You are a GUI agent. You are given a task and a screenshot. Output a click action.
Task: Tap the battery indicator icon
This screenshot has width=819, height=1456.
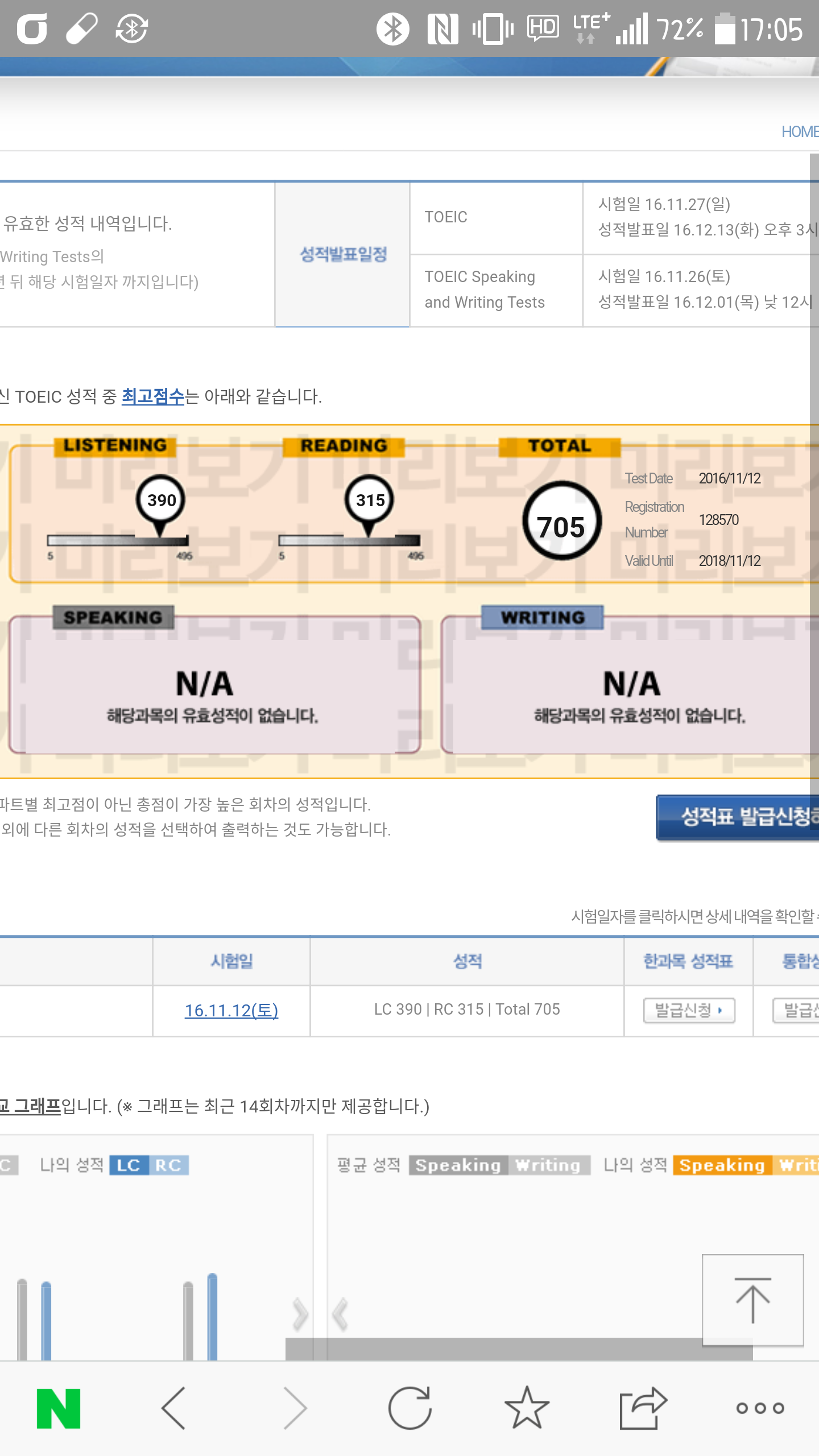[725, 28]
